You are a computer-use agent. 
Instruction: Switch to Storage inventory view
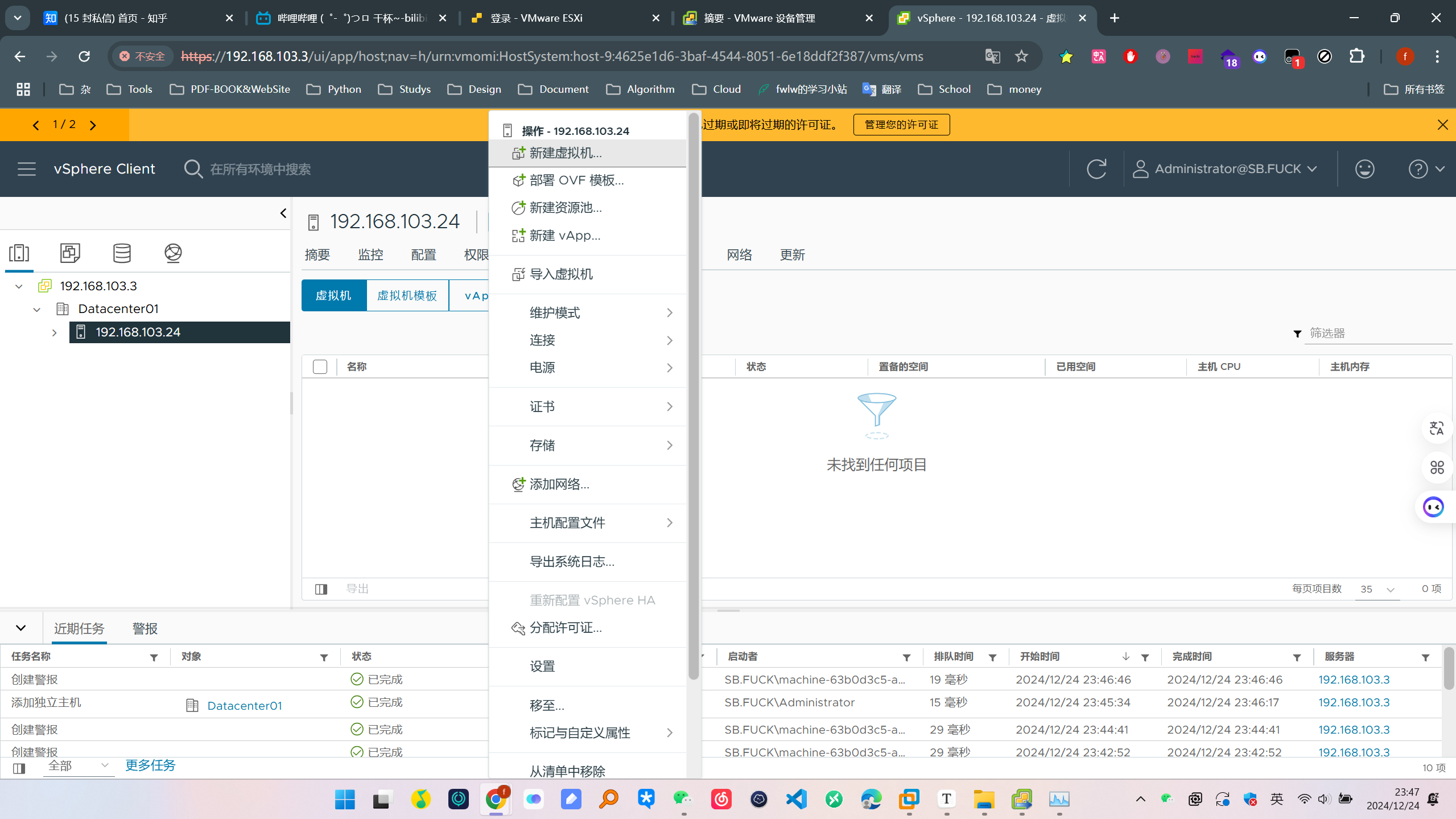point(122,253)
